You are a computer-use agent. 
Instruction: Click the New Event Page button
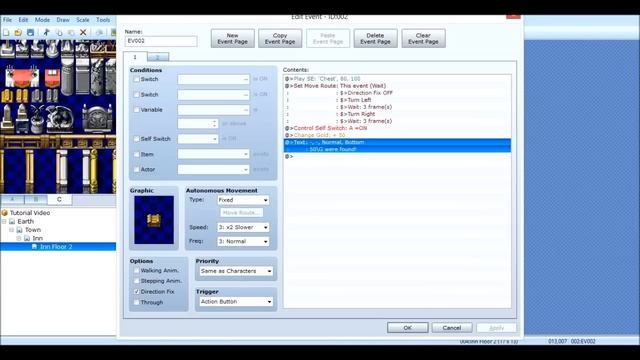[x=233, y=38]
